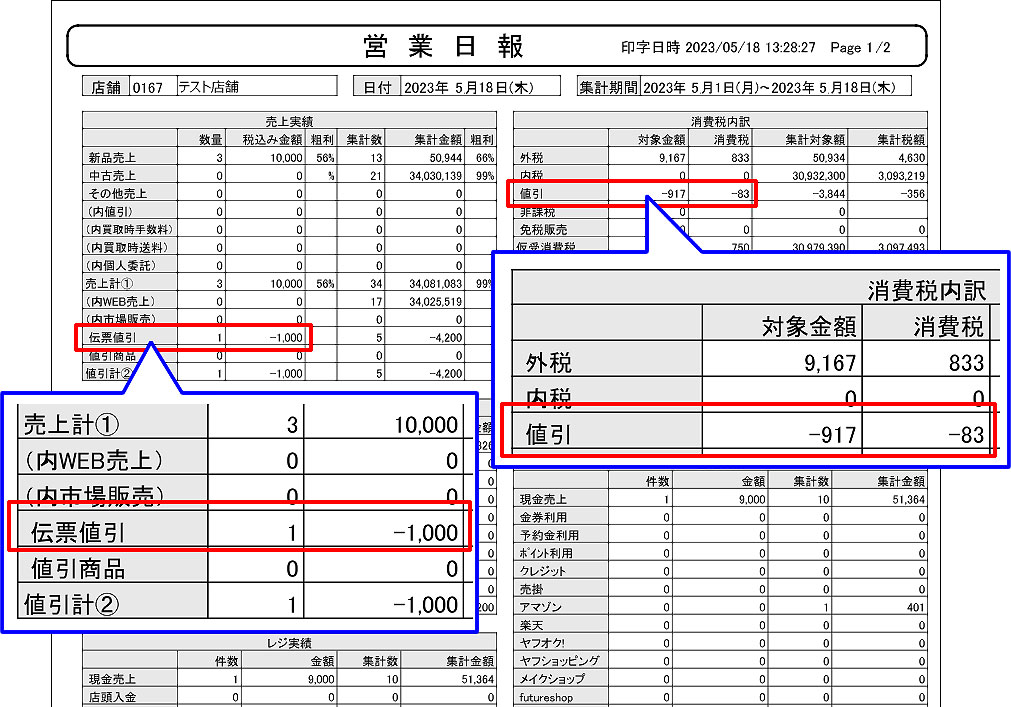Click the Page 1/2 indicator
The image size is (1011, 707).
tap(860, 48)
